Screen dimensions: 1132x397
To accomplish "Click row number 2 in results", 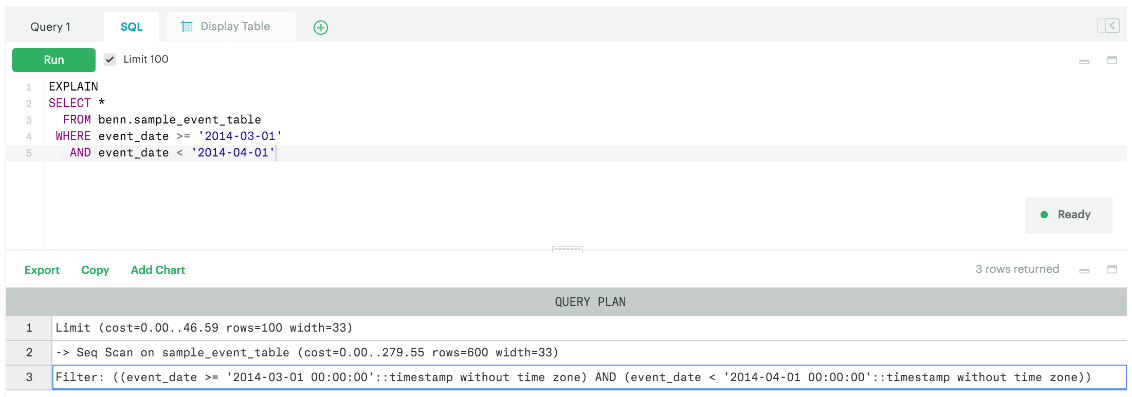I will coord(29,352).
